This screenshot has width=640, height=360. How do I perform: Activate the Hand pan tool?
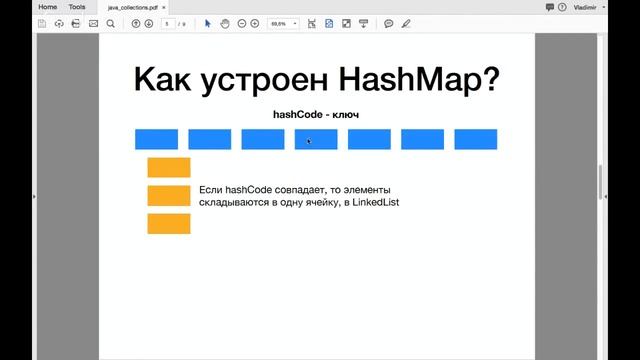[225, 24]
